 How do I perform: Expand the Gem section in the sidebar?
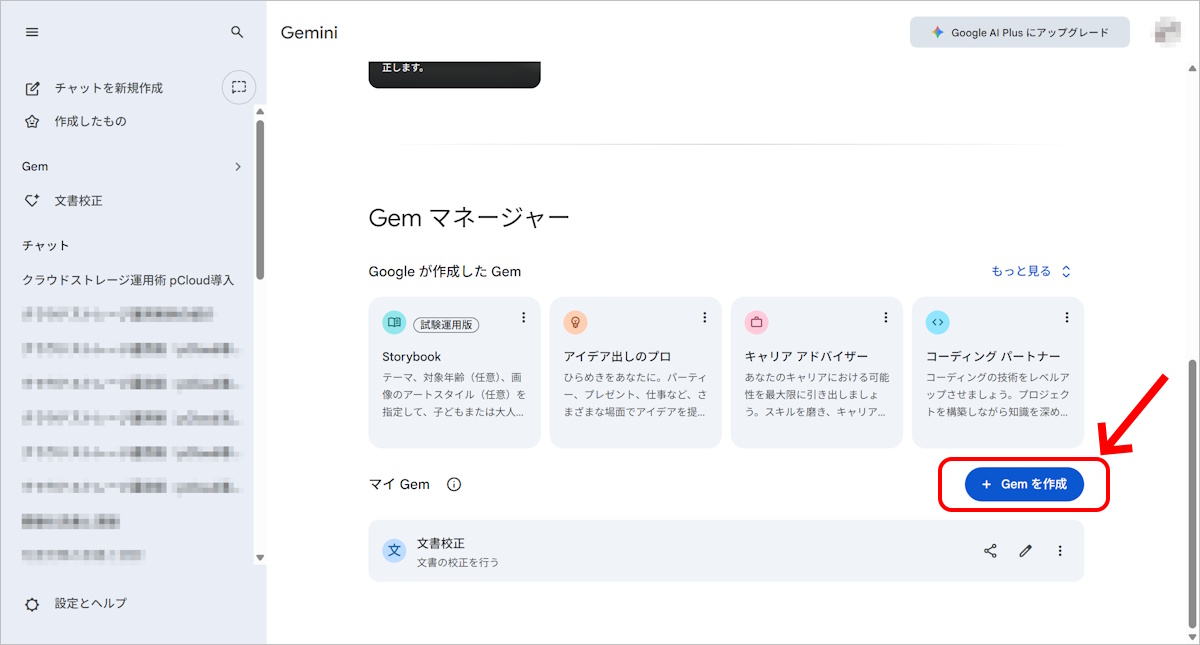coord(239,166)
